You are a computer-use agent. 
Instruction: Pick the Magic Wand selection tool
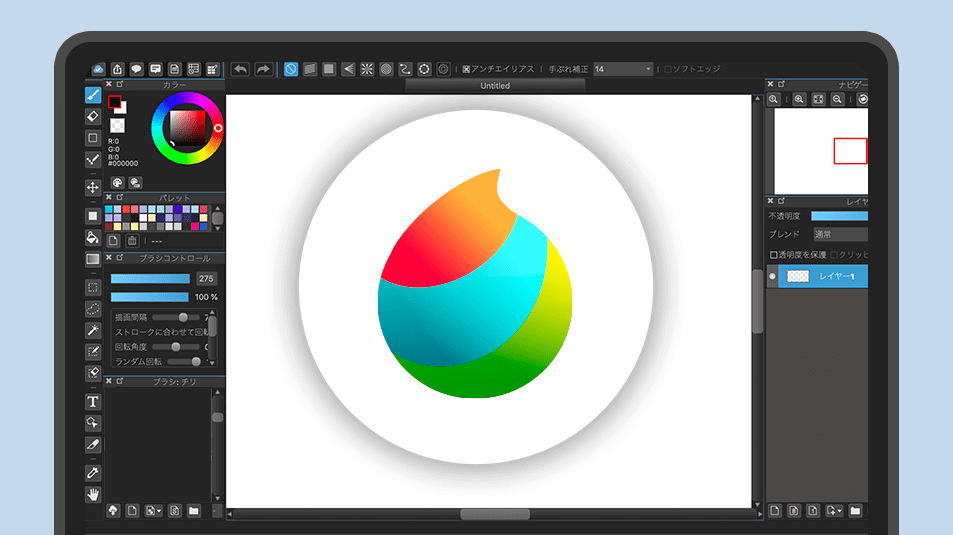click(x=93, y=330)
